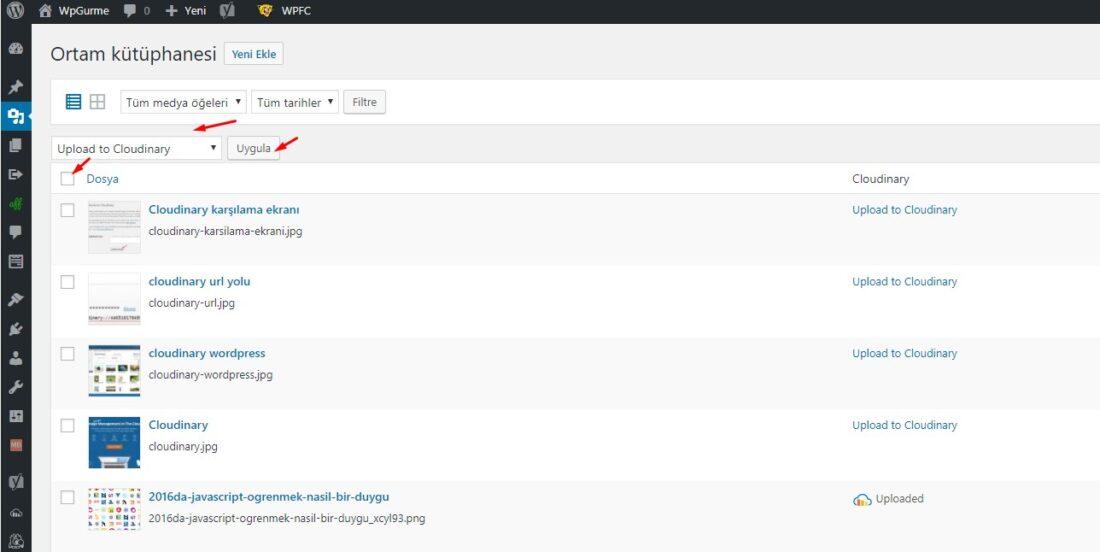Open the WPFC cache menu
Image resolution: width=1100 pixels, height=552 pixels.
(x=284, y=11)
